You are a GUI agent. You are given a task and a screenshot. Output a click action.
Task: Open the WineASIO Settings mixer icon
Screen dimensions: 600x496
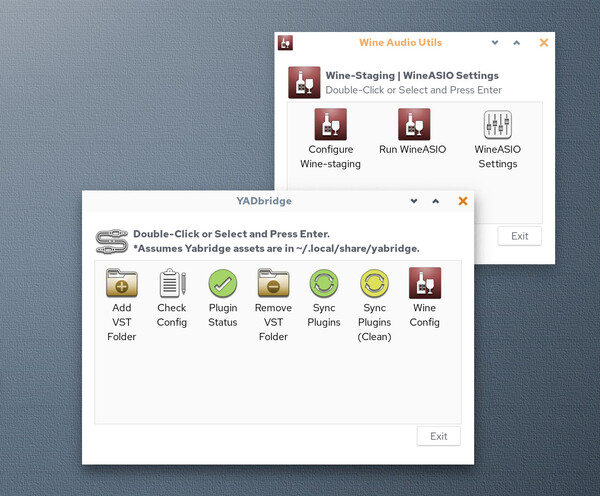497,124
